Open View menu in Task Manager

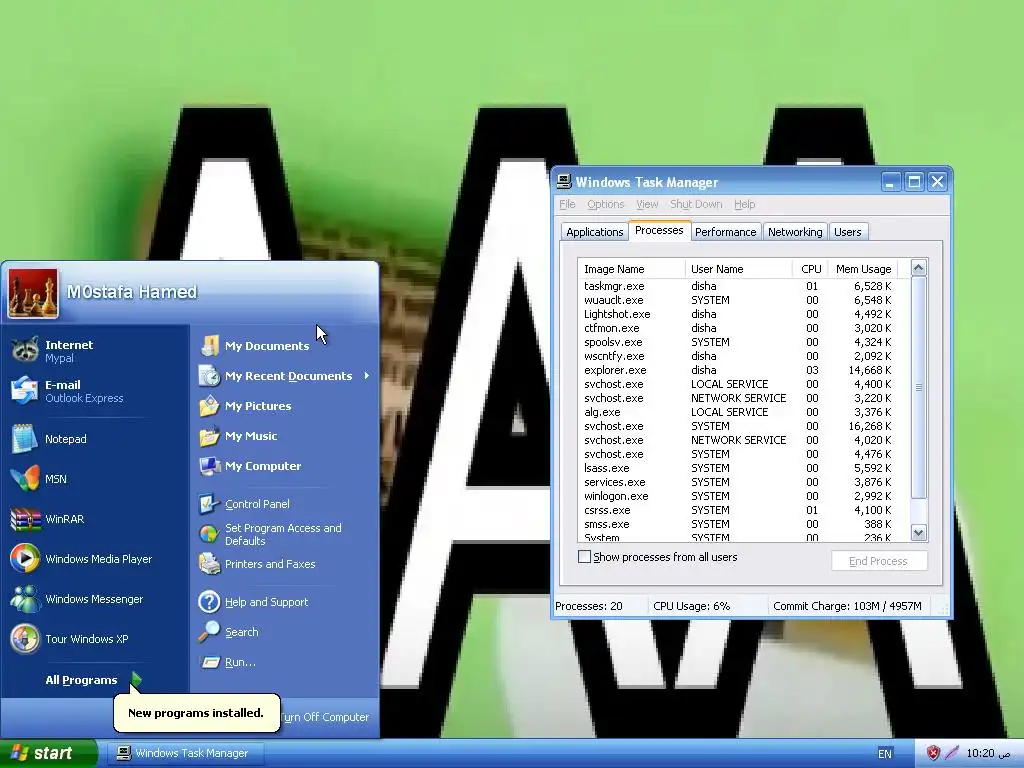(647, 204)
